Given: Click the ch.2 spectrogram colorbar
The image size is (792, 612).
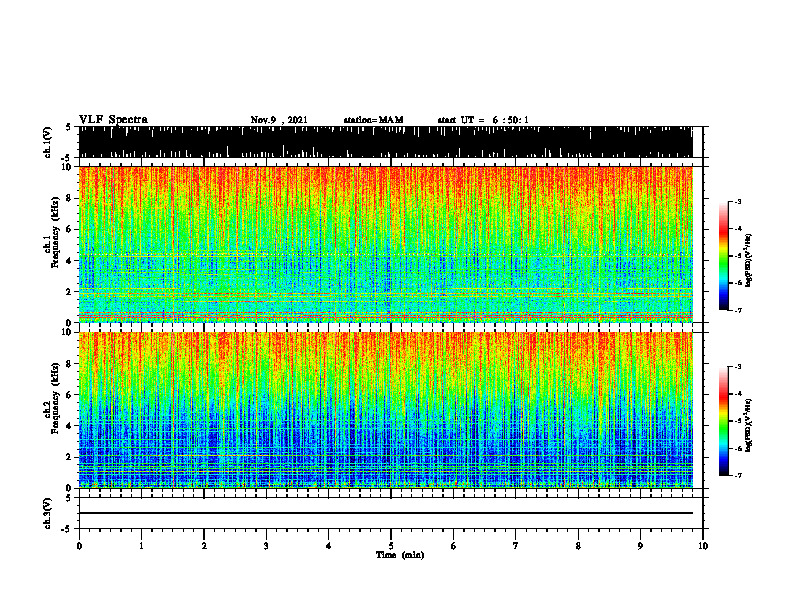Looking at the screenshot, I should click(724, 421).
